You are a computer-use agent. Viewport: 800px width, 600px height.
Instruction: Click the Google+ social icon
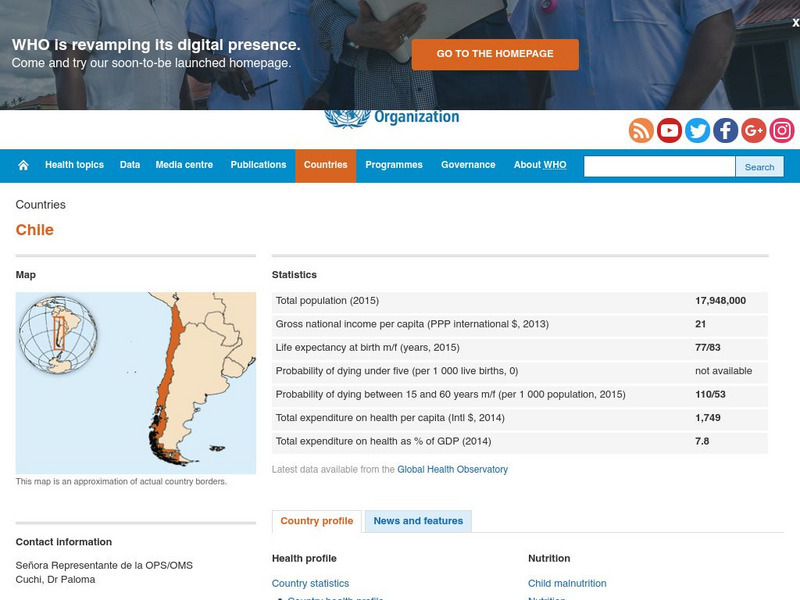pos(753,131)
